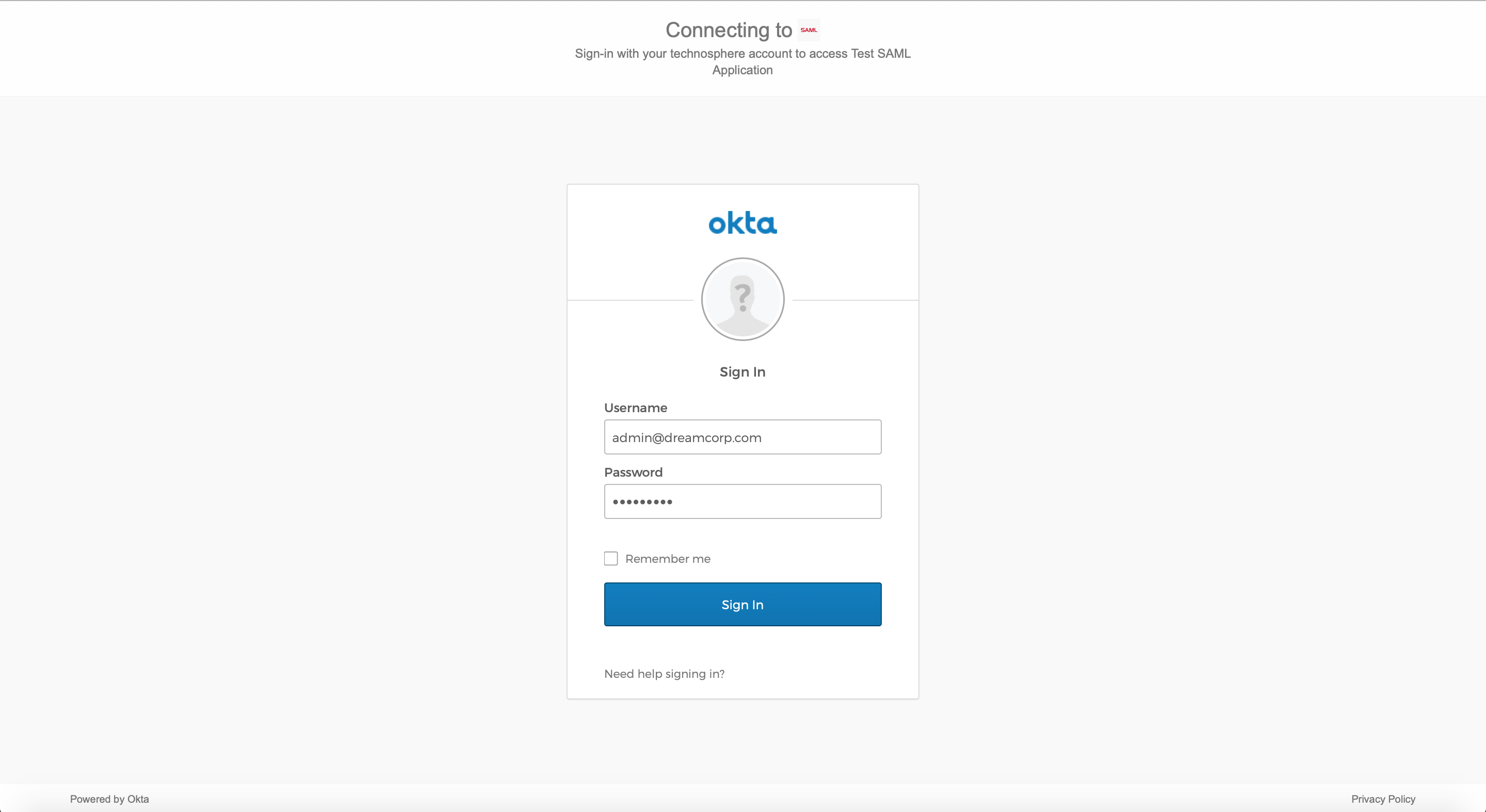
Task: Click the red SAML application icon
Action: click(x=809, y=30)
